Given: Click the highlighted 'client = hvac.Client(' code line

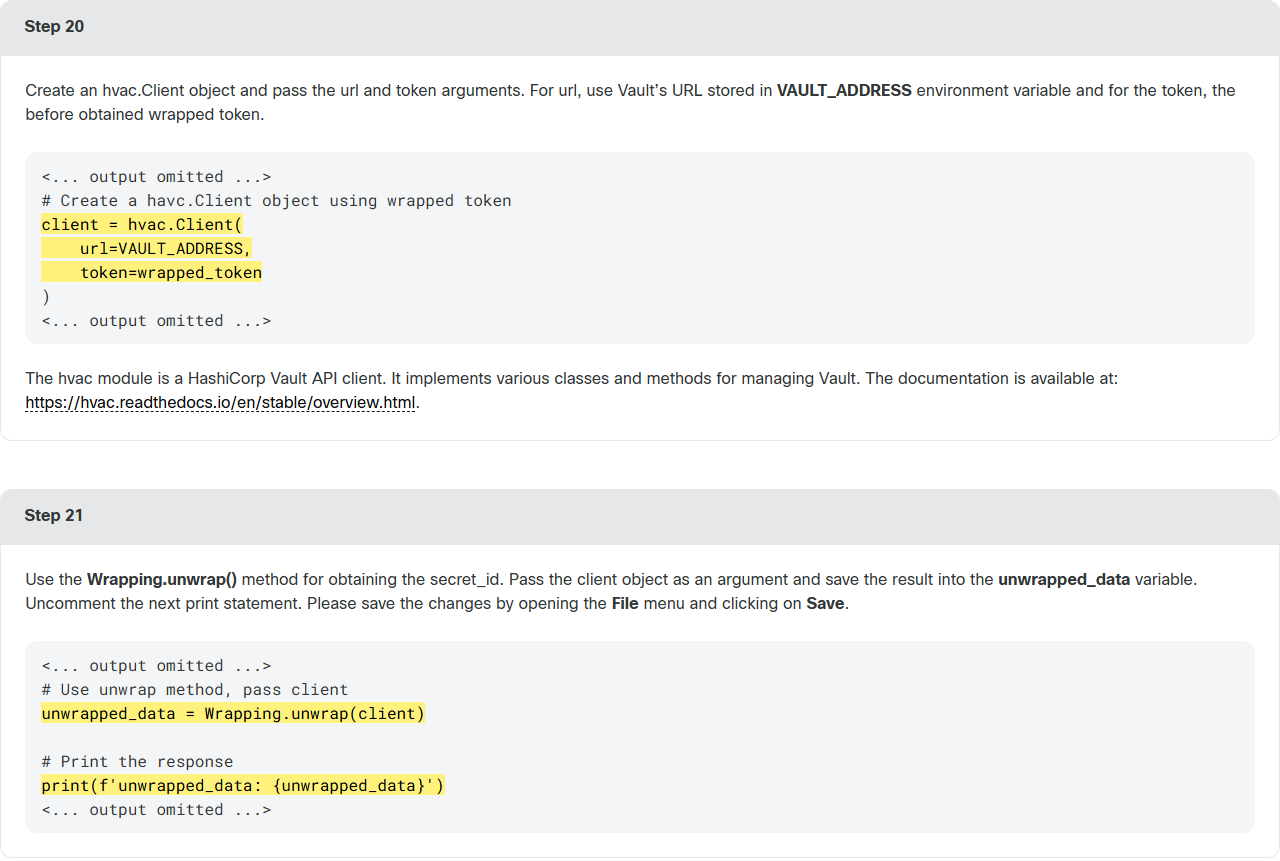Looking at the screenshot, I should (x=142, y=225).
